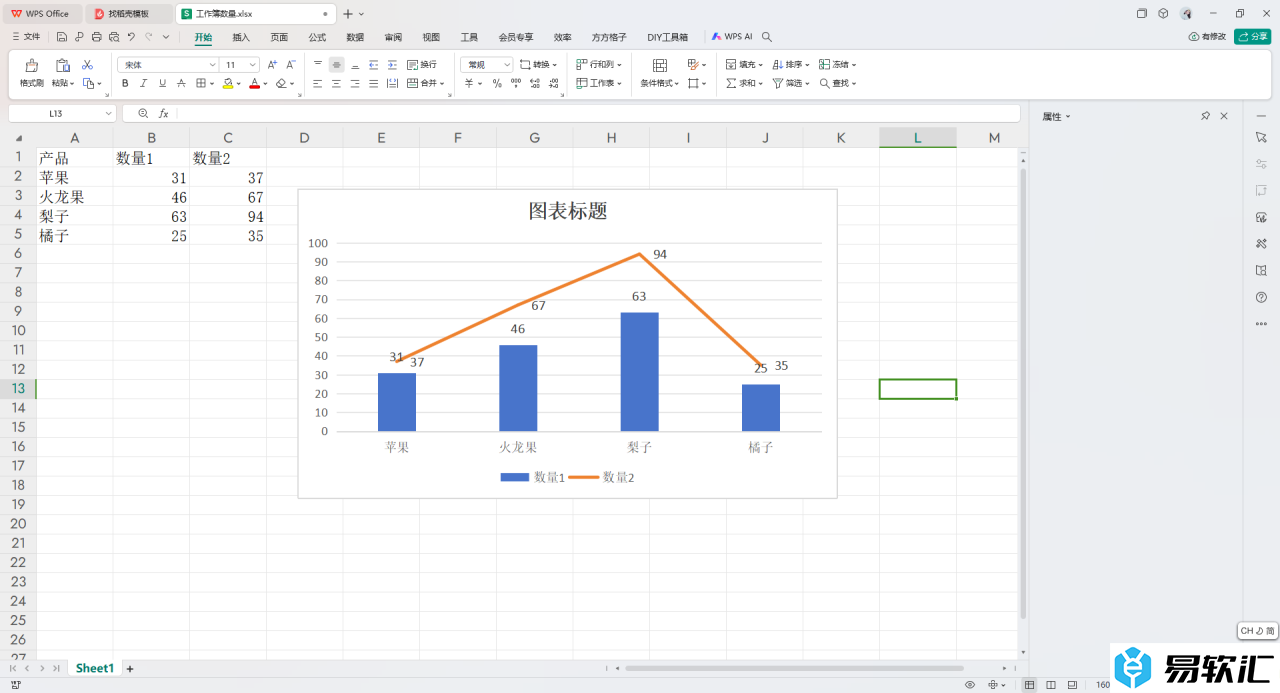Click the Save icon in quick access bar

pyautogui.click(x=62, y=37)
